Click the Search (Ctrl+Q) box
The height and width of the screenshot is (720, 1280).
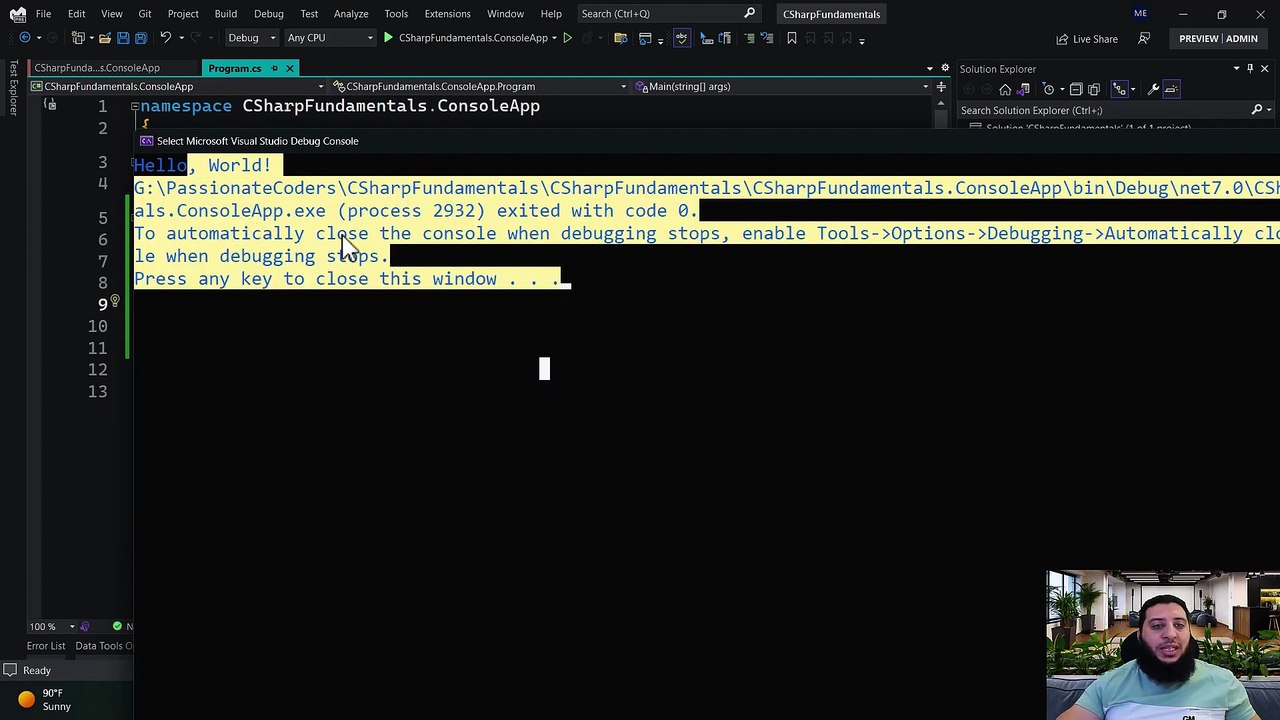click(668, 14)
